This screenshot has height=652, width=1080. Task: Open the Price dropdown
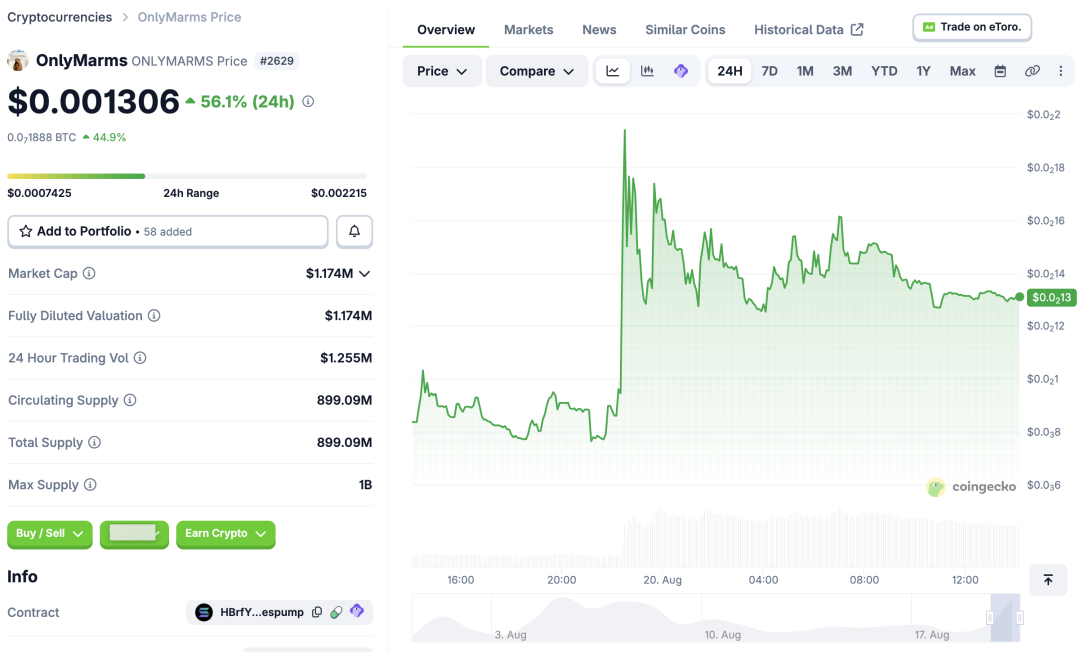[442, 71]
